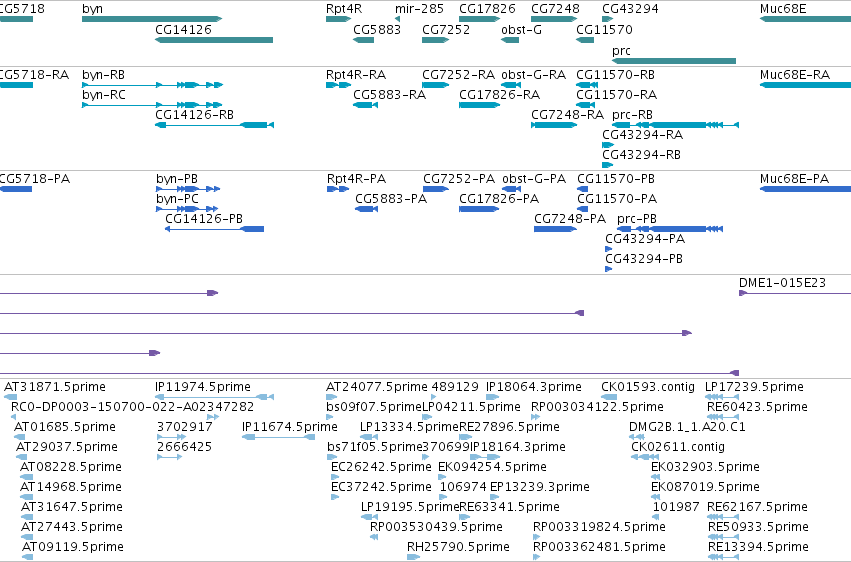Viewport: 851px width, 562px height.
Task: Select transcript byn-RC
Action: 152,105
